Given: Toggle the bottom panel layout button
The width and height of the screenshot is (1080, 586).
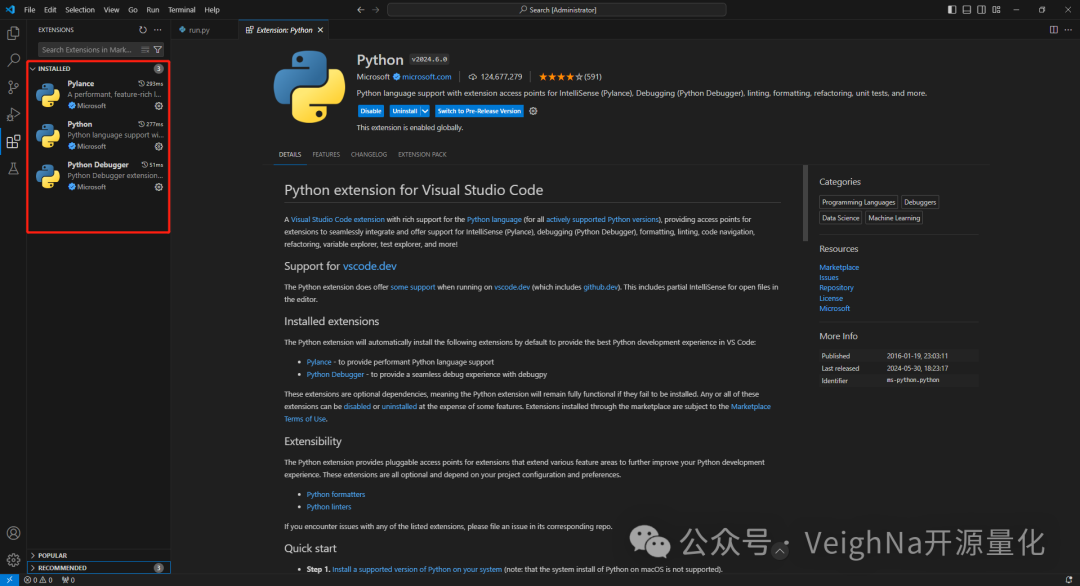Looking at the screenshot, I should coord(979,10).
